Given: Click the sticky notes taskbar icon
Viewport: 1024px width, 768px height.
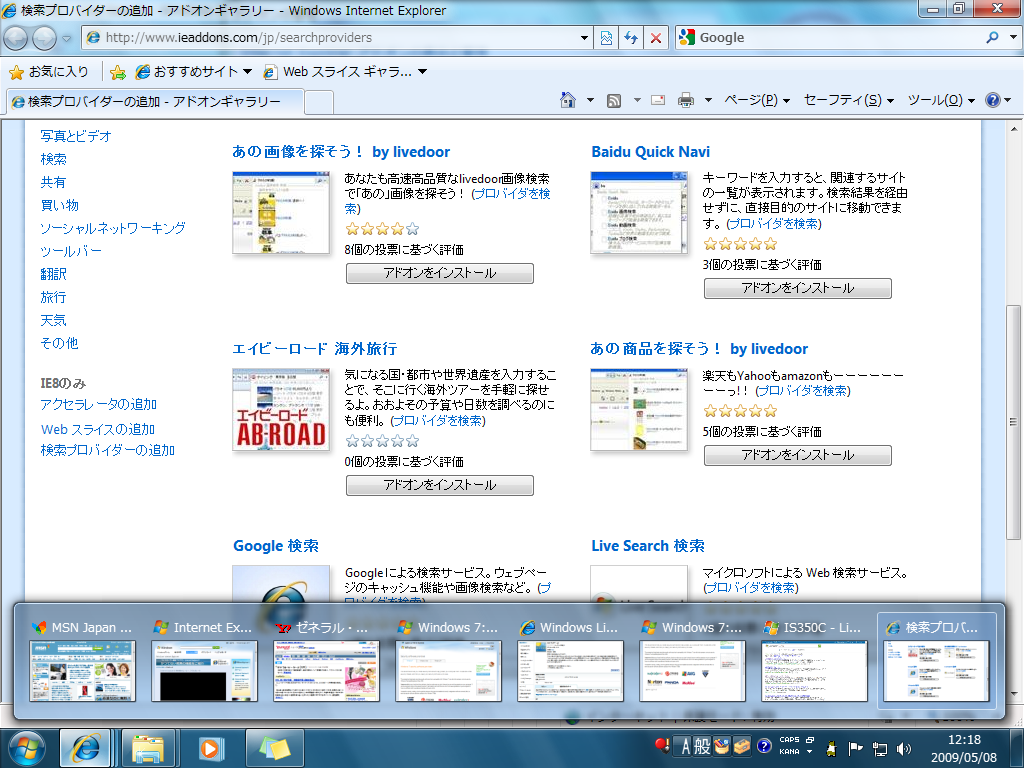Looking at the screenshot, I should coord(274,748).
